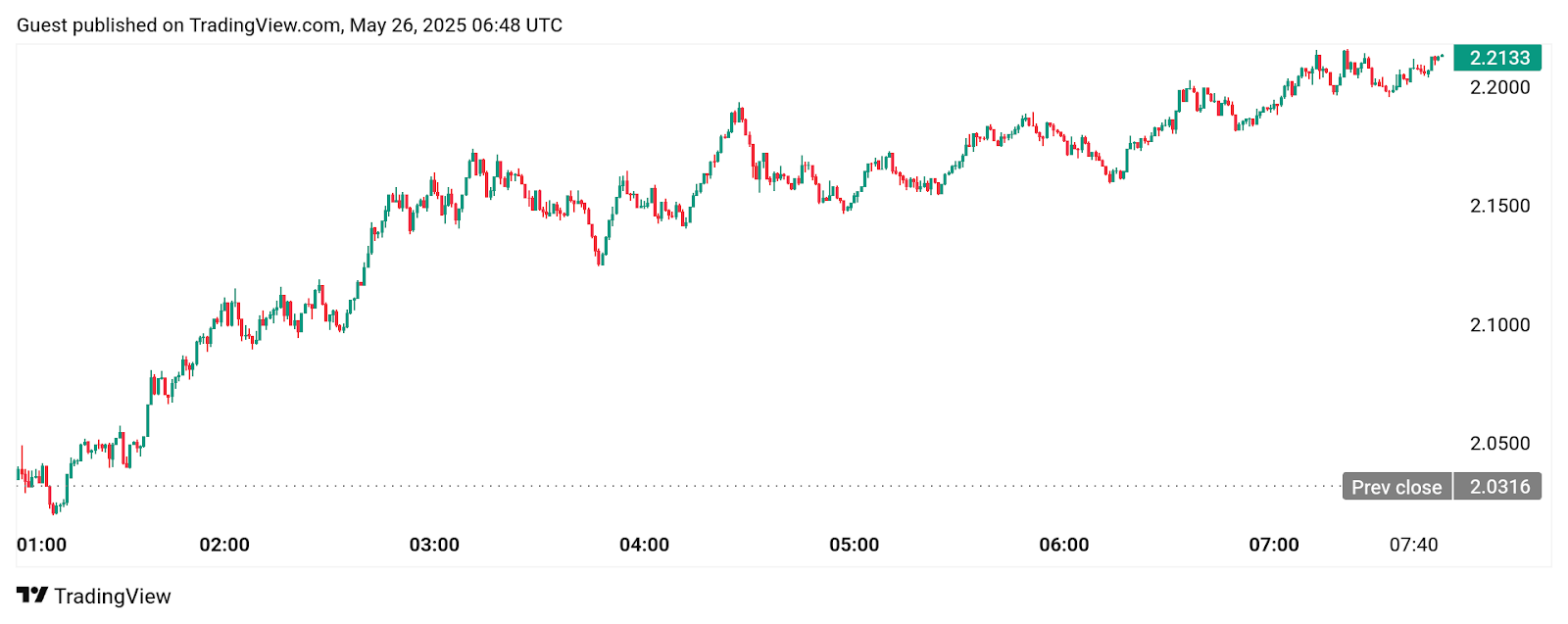Screen dimensions: 1568x624
Task: Select the 2.2000 price axis label
Action: 1499,87
